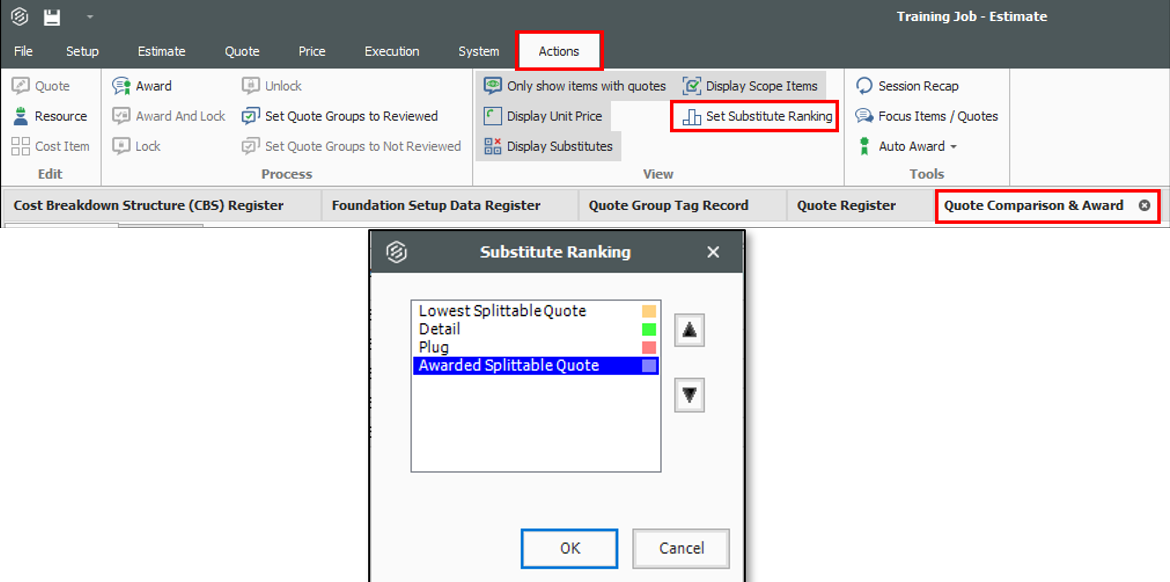
Task: Open the Setup ribbon tab
Action: click(82, 51)
